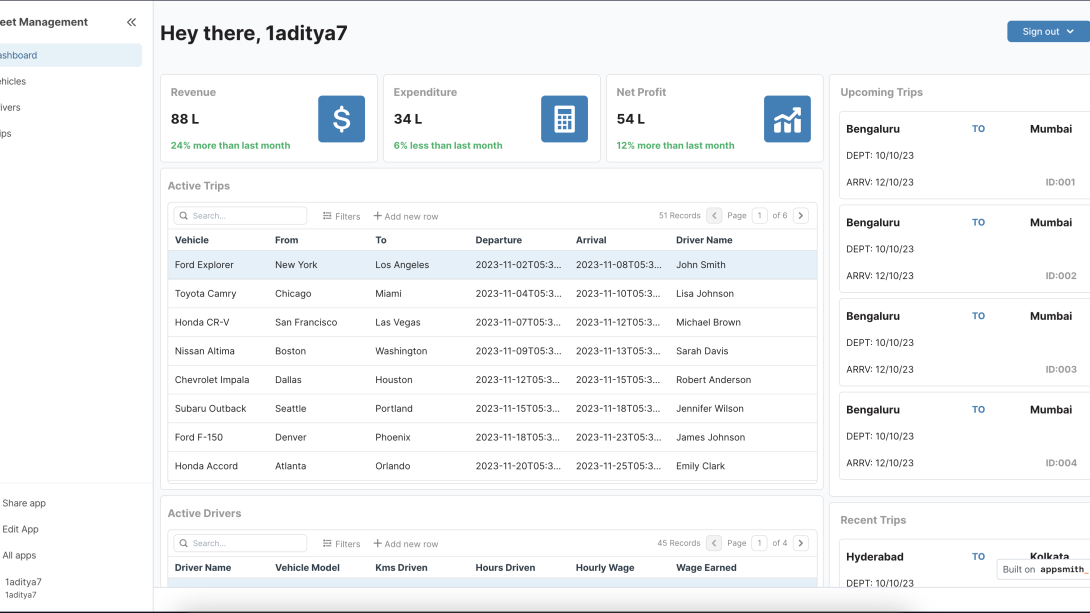Click the Subaru Outback cell

point(211,409)
